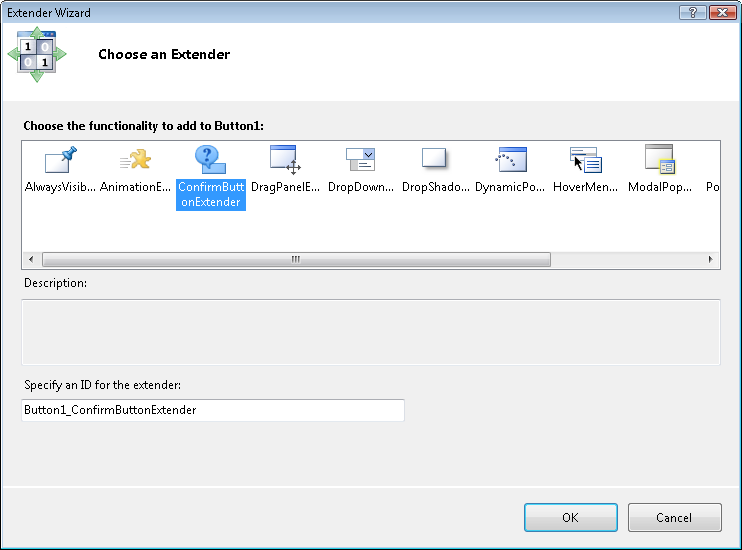This screenshot has width=742, height=550.
Task: Click the HoverMen... label text
Action: (585, 187)
